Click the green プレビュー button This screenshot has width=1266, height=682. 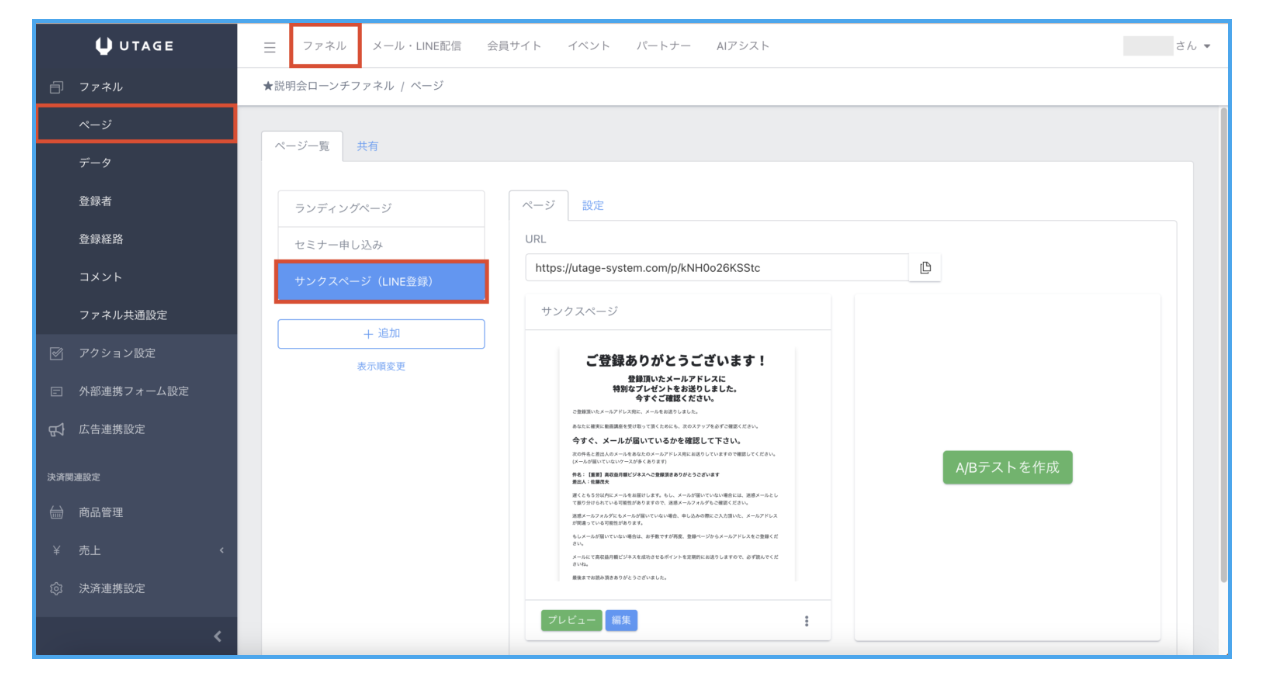point(572,620)
